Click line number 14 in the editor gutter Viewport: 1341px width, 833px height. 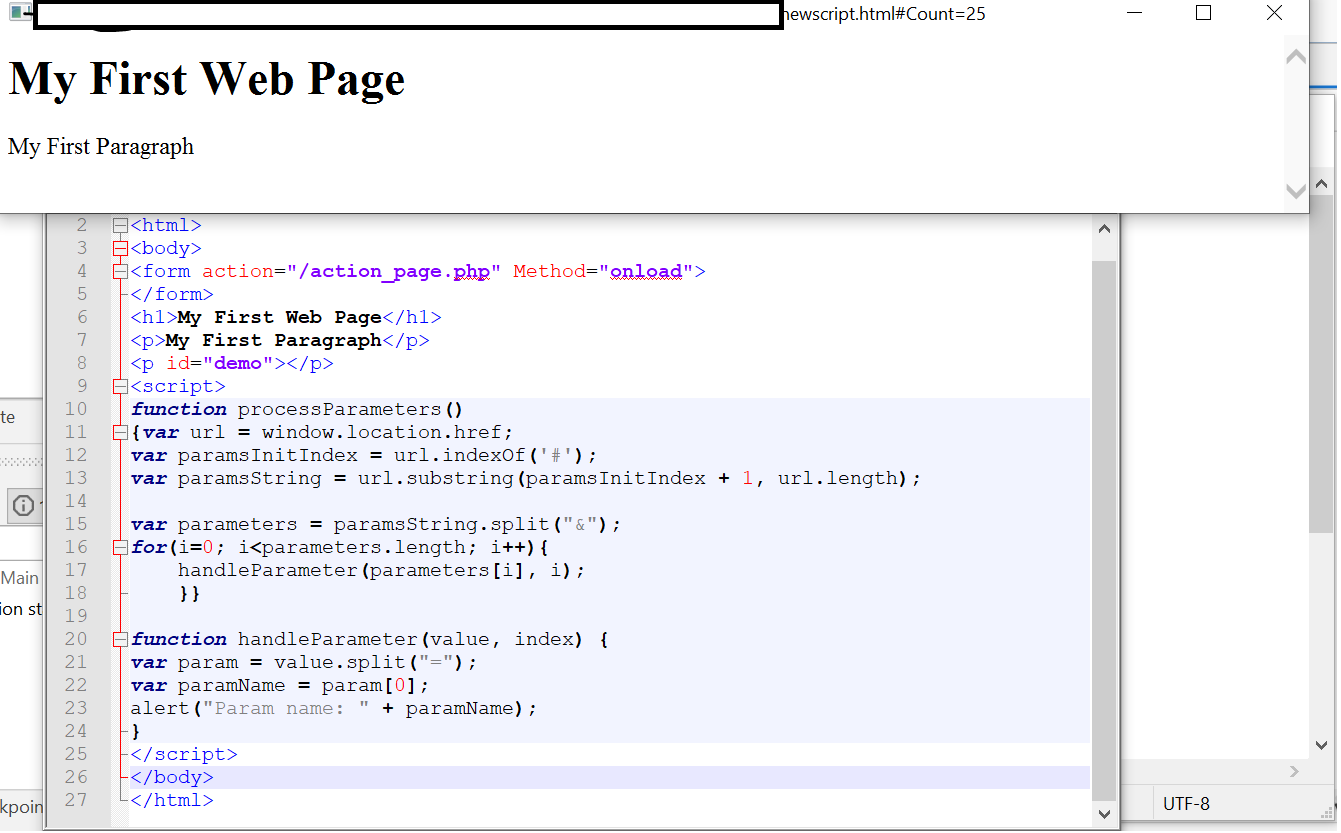coord(75,502)
